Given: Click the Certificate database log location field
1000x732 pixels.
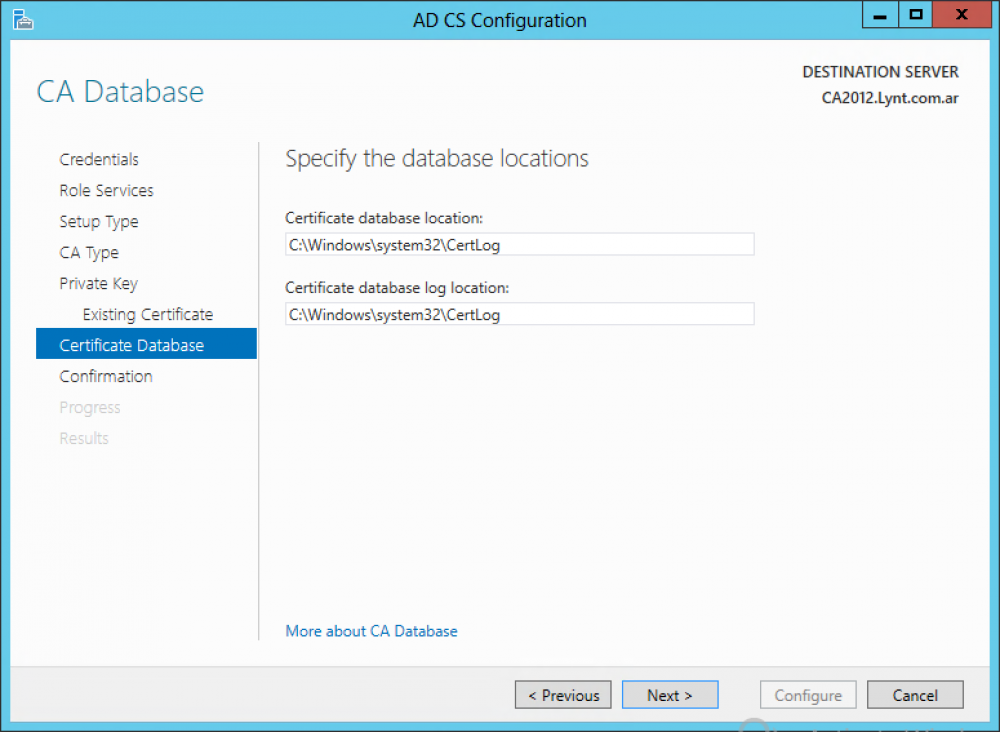Looking at the screenshot, I should tap(519, 315).
